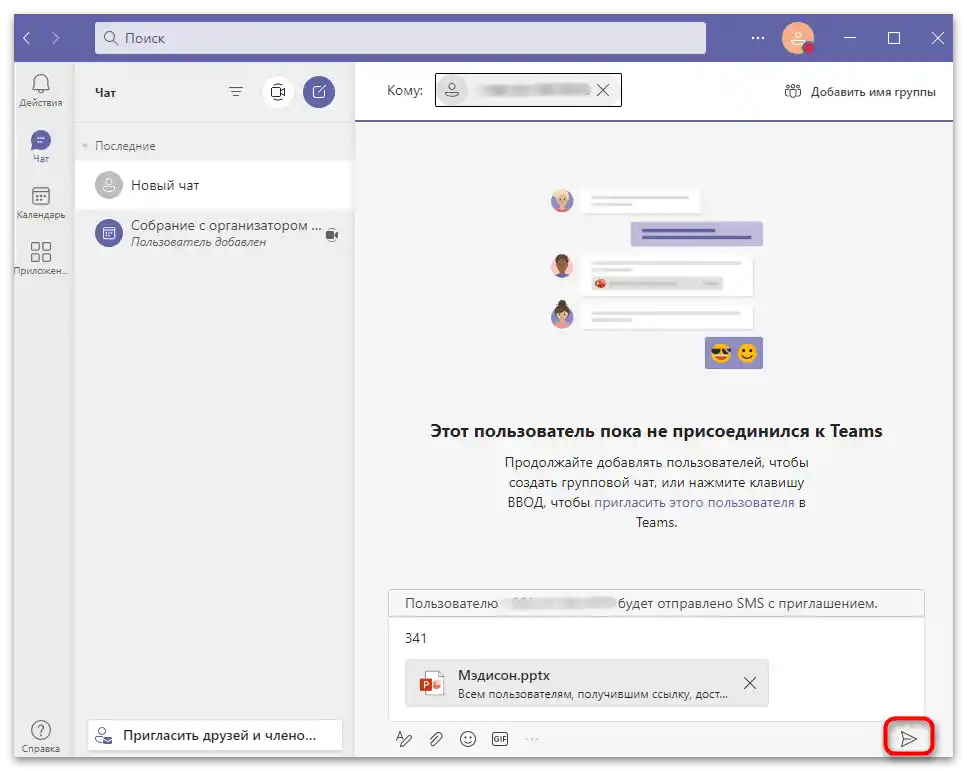Click SMS invitation notice text
Image resolution: width=967 pixels, height=771 pixels.
(641, 603)
